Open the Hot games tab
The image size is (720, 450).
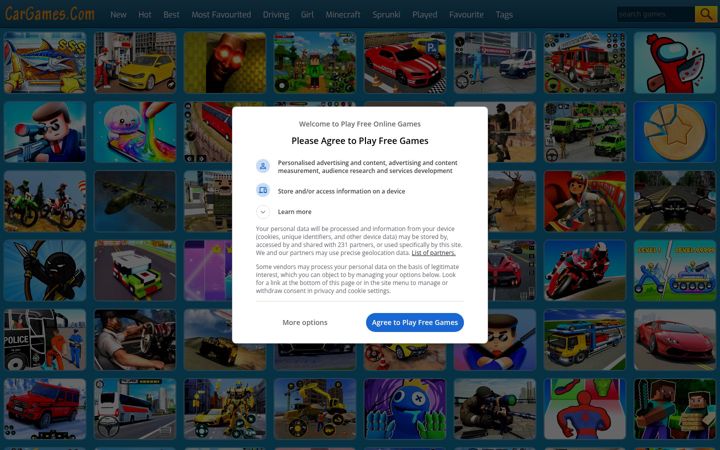145,15
